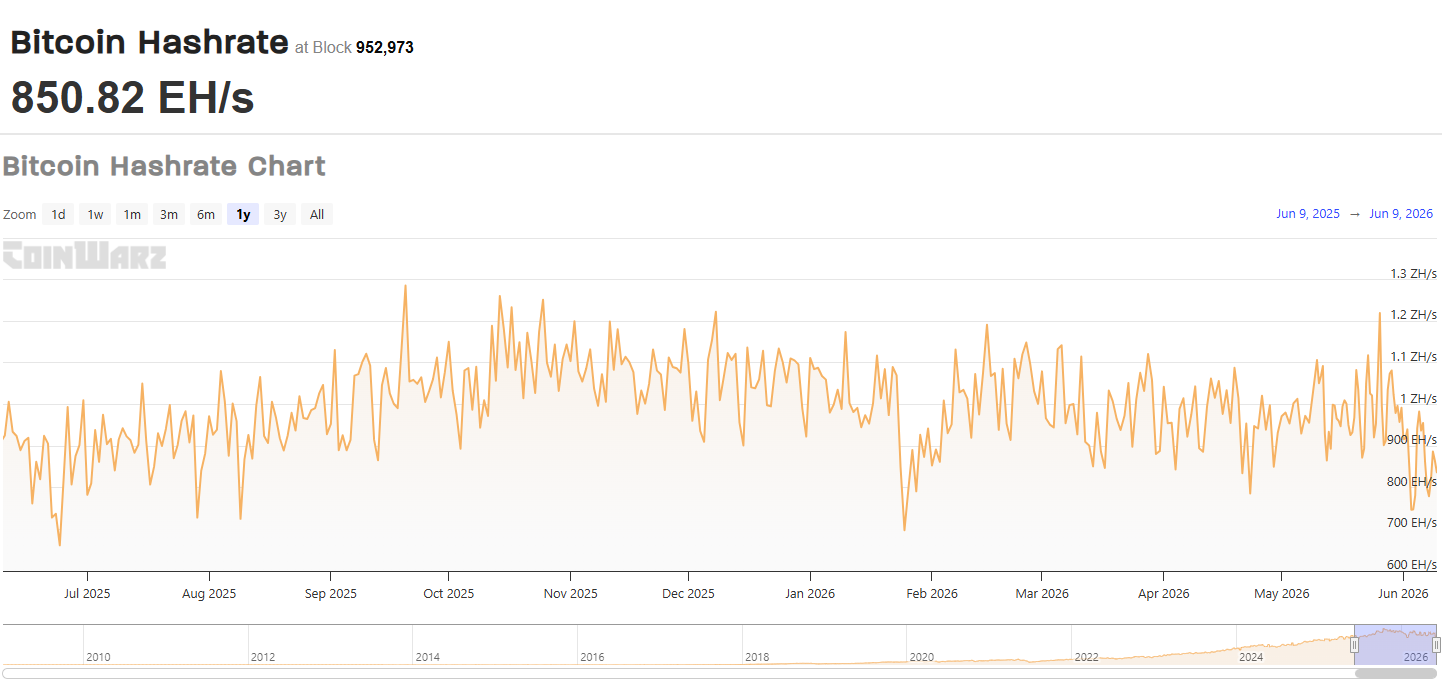Viewport: 1442px width, 690px height.
Task: Click the Feb 2026 x-axis label
Action: tap(931, 593)
